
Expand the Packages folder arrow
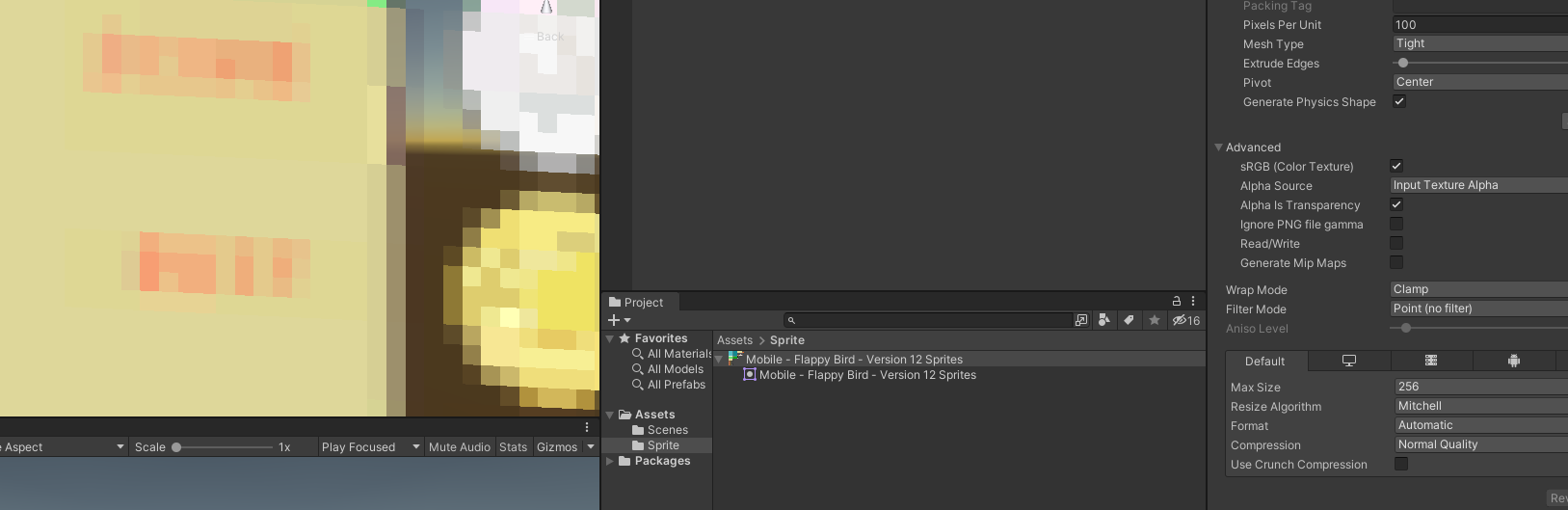click(610, 461)
